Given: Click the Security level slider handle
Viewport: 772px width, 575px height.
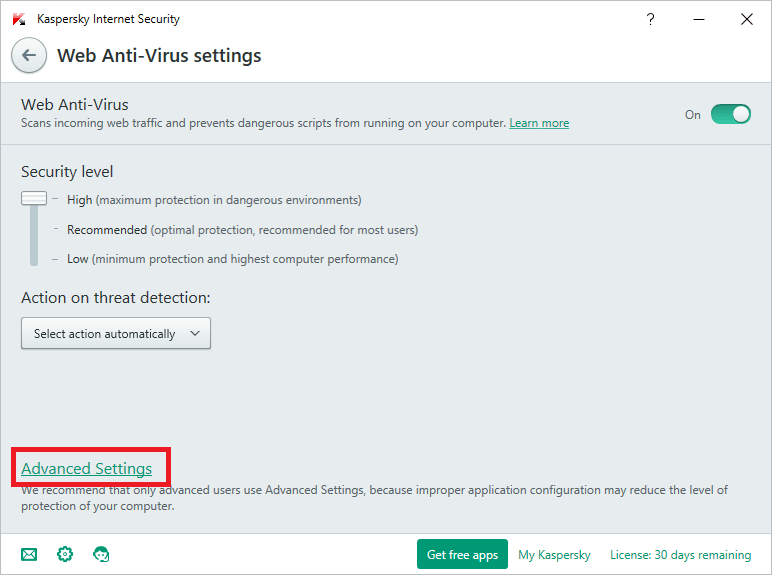Looking at the screenshot, I should tap(34, 199).
